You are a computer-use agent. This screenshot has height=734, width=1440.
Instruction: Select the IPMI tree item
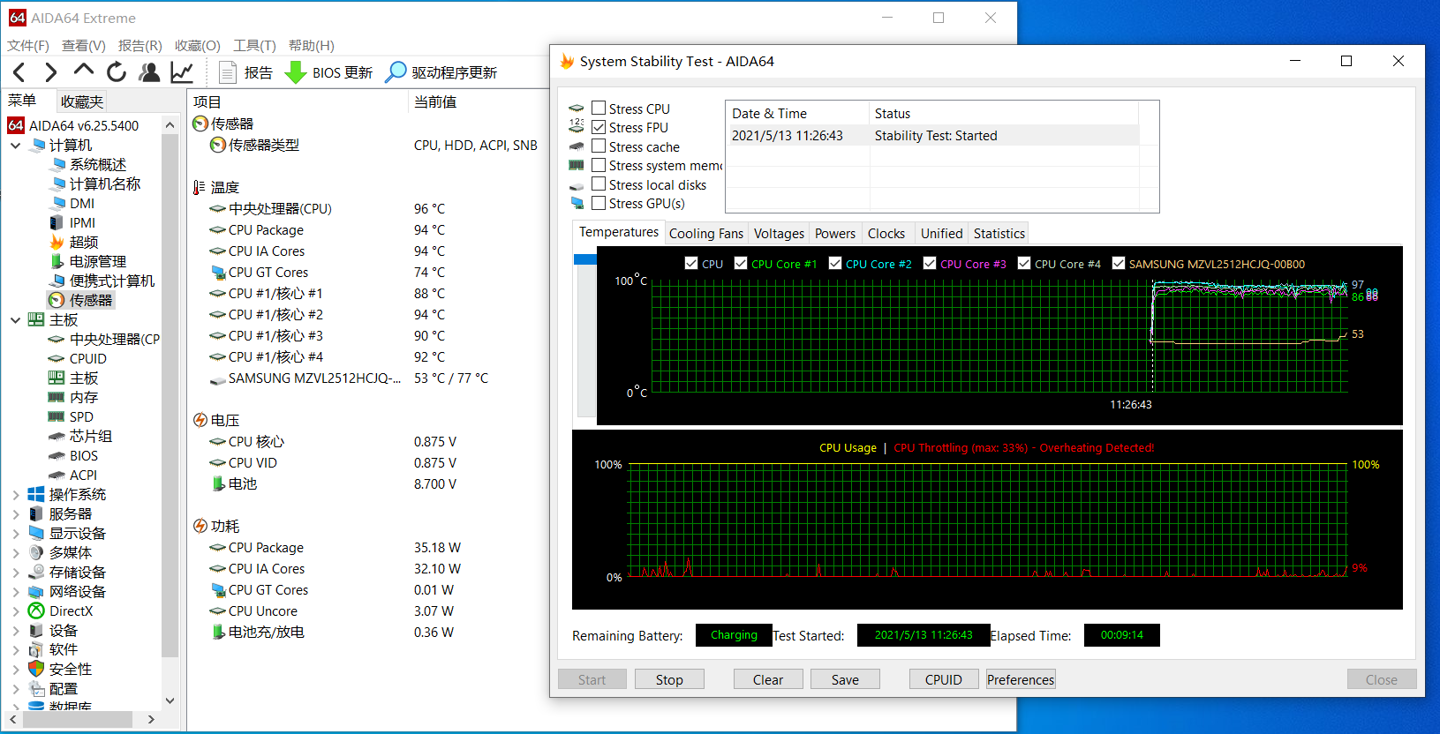pos(72,222)
